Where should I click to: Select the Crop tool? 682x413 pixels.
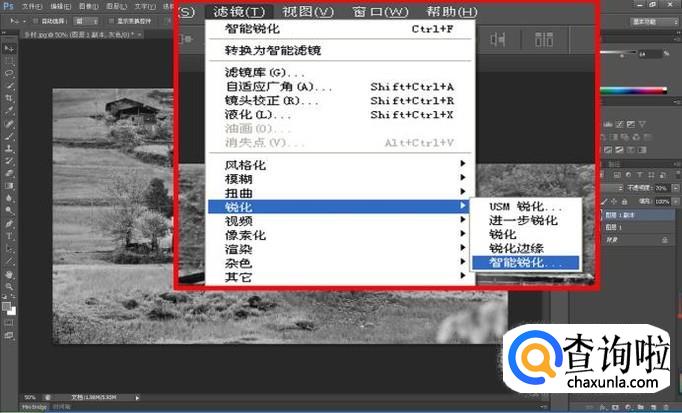(x=9, y=99)
